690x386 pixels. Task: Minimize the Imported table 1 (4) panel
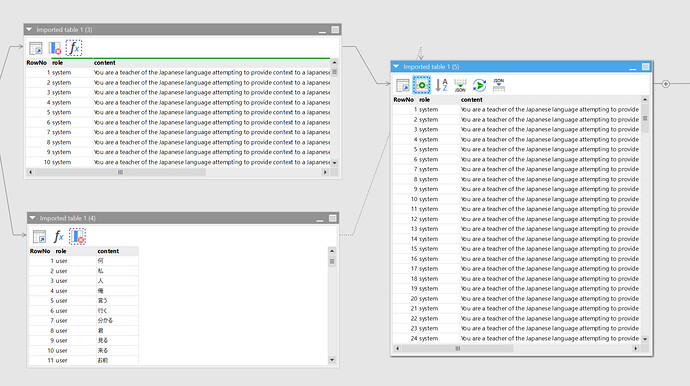320,219
